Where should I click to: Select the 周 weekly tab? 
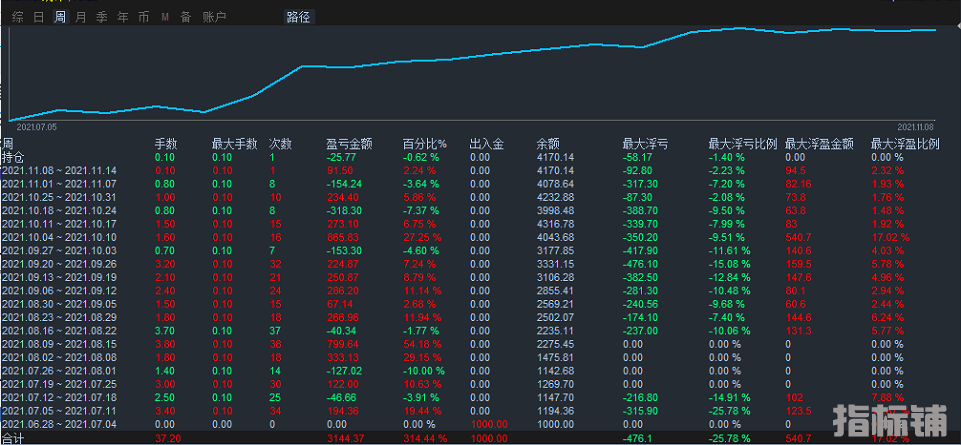coord(59,17)
